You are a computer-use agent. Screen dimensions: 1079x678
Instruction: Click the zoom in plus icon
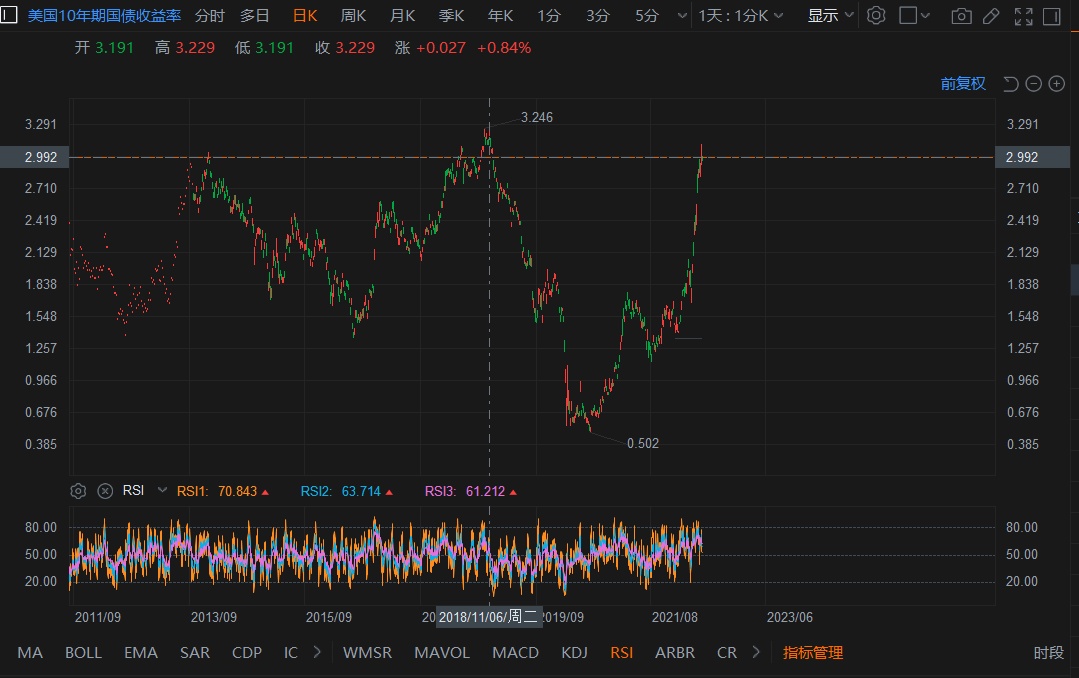click(x=1056, y=84)
